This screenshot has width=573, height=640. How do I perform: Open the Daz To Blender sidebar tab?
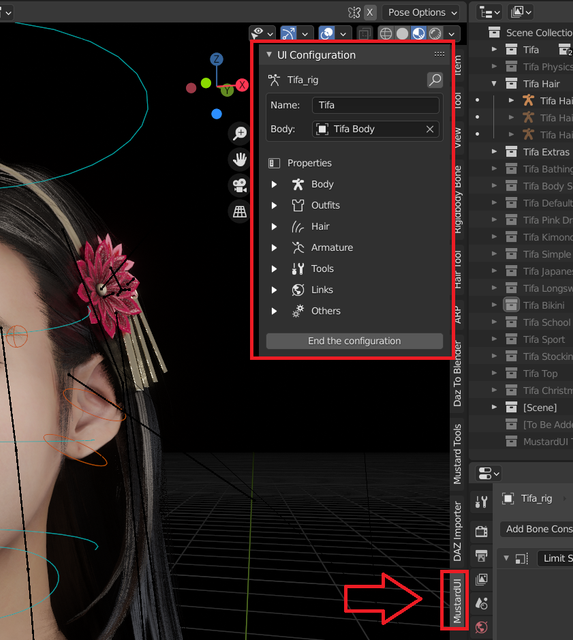click(x=458, y=373)
